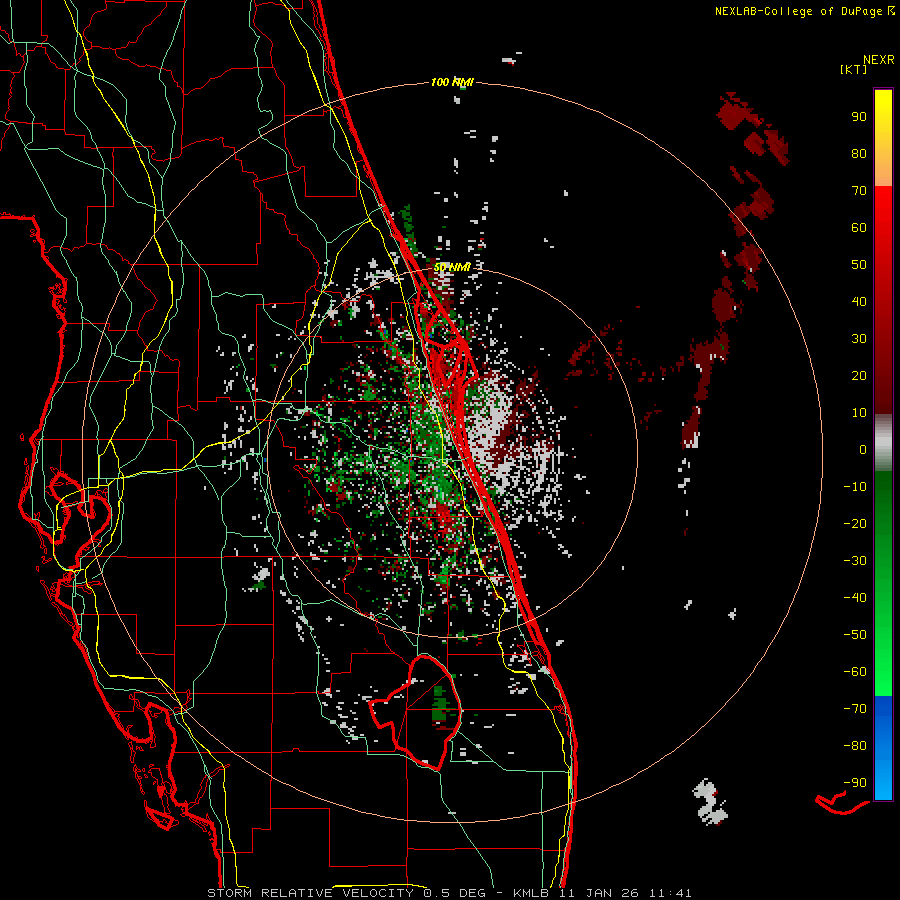Click the -80 value on velocity scale
900x900 pixels.
(855, 746)
